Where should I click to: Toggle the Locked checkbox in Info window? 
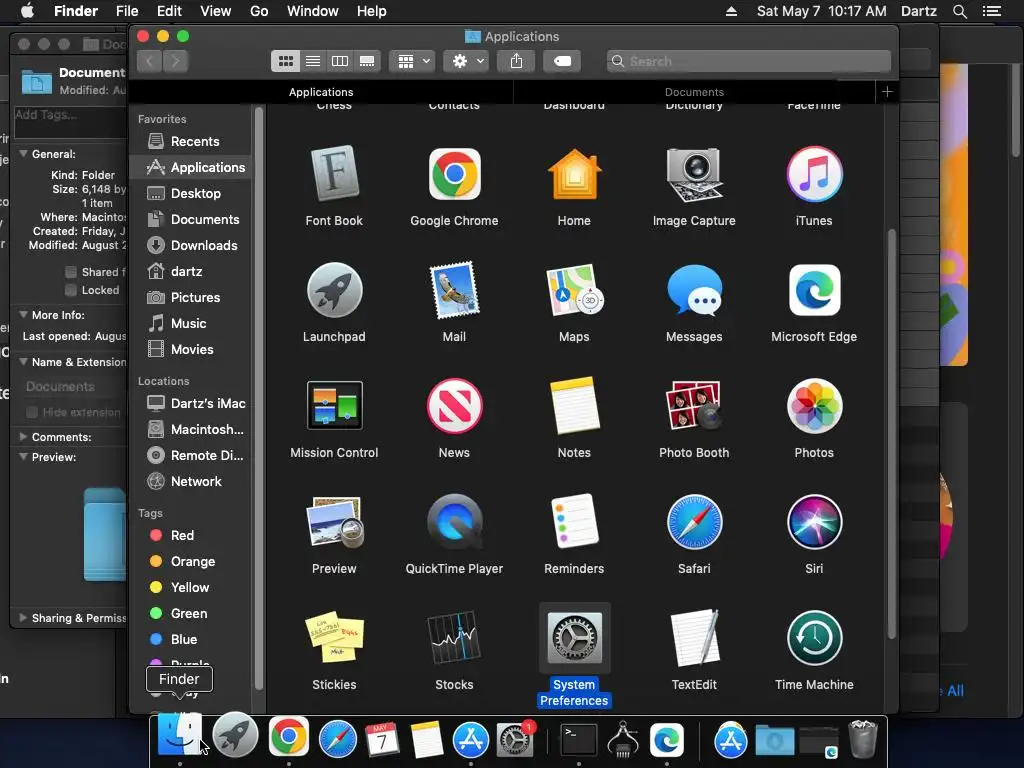tap(71, 290)
